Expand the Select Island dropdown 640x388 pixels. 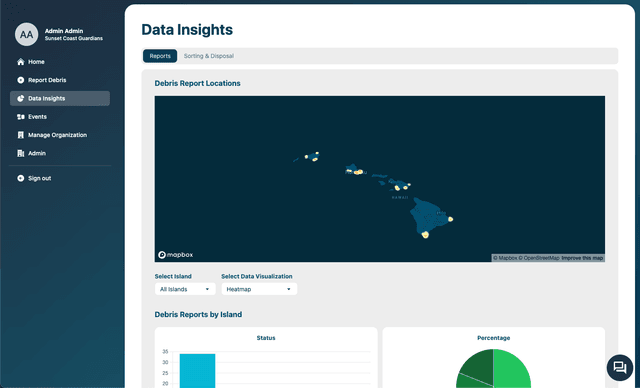(185, 289)
